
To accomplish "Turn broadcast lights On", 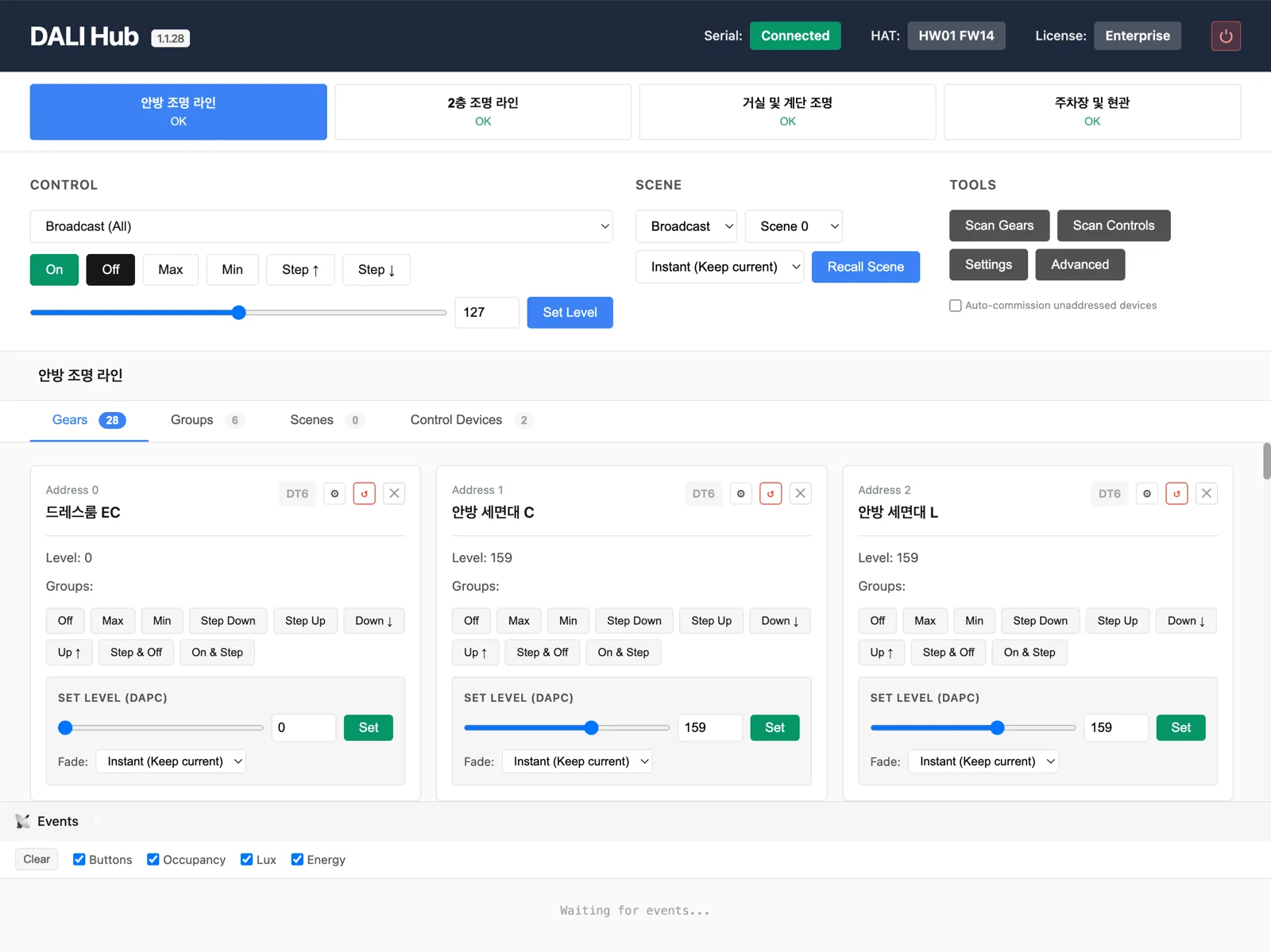I will 54,269.
